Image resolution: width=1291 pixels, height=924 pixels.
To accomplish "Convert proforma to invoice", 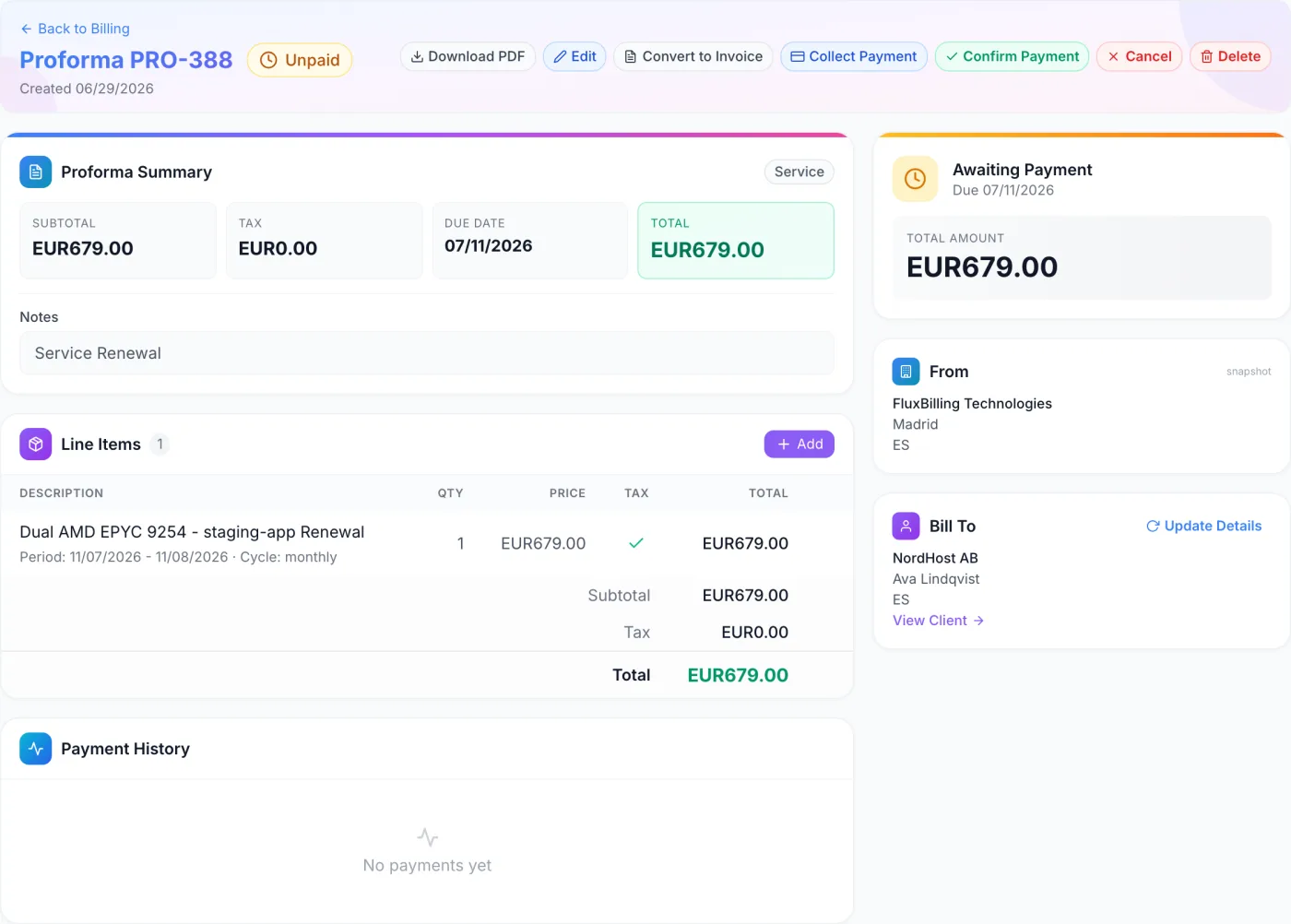I will [x=693, y=56].
